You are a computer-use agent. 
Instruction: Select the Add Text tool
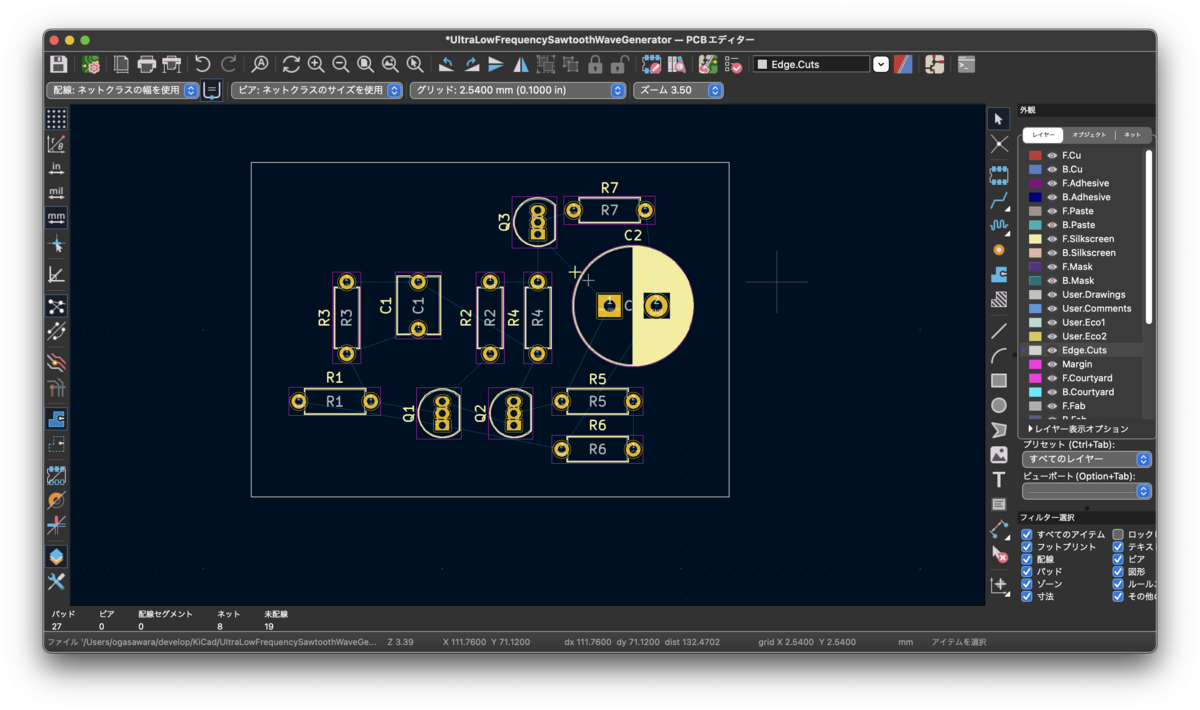pyautogui.click(x=999, y=480)
